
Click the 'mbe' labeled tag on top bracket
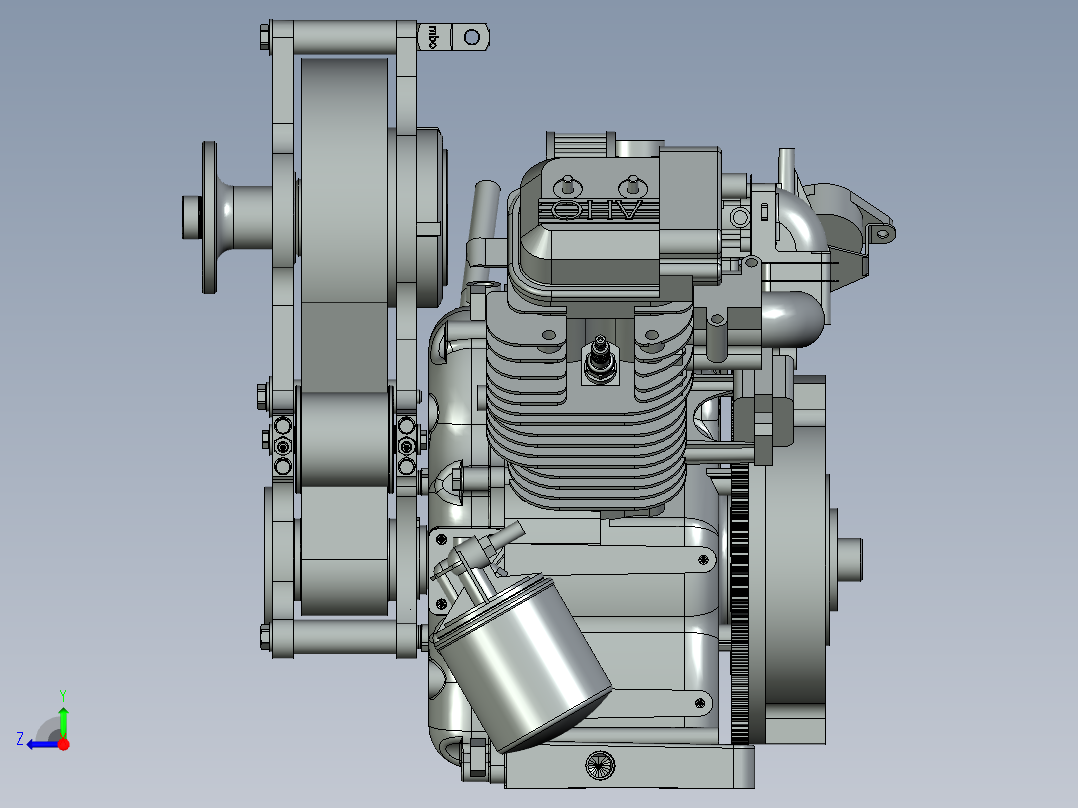point(432,36)
